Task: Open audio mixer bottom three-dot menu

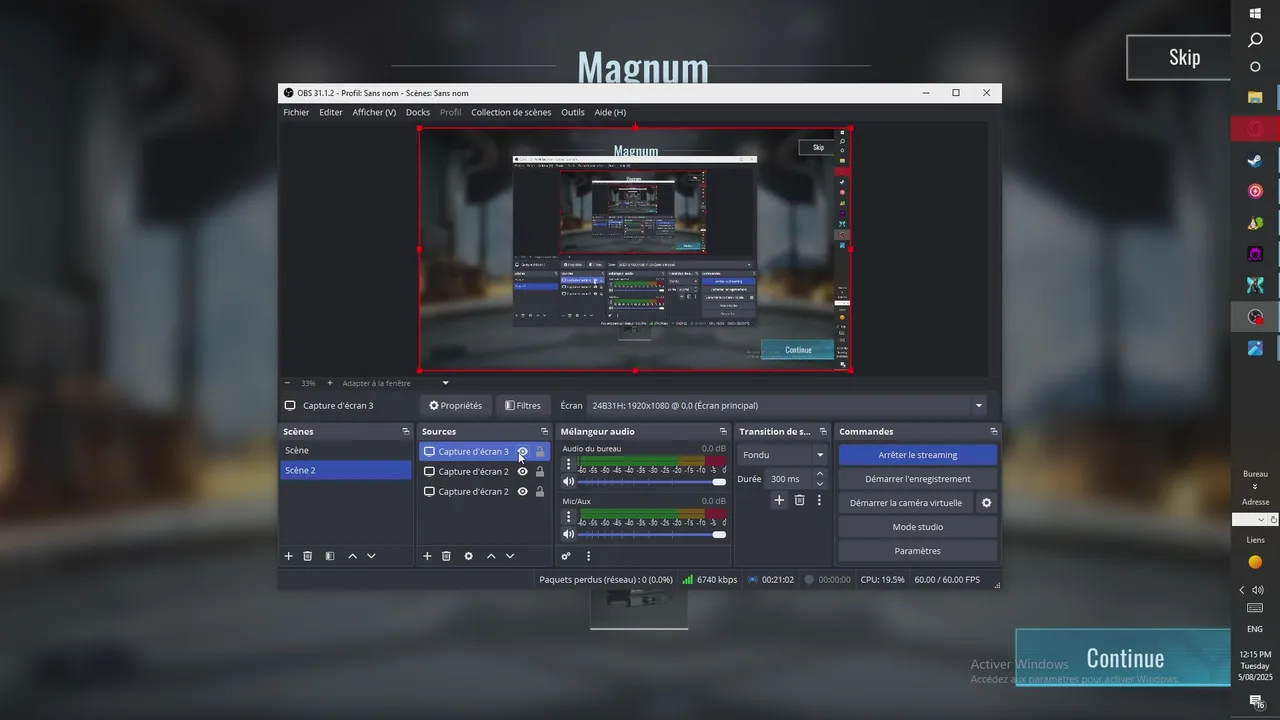Action: coord(588,556)
